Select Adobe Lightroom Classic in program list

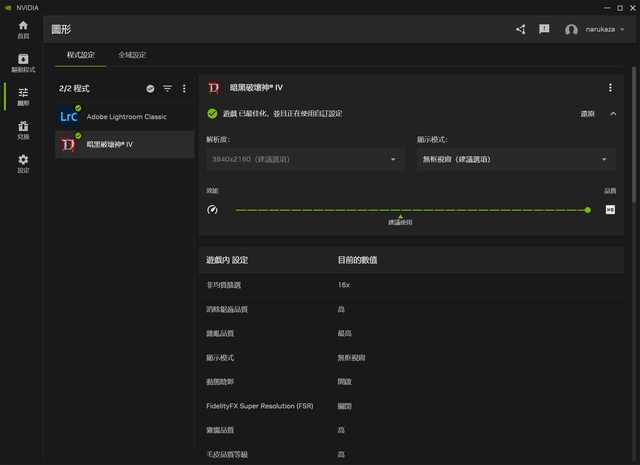tap(124, 117)
